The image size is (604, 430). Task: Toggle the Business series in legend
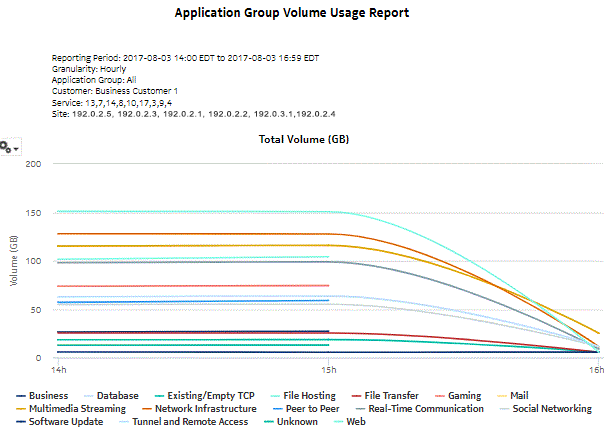click(x=48, y=396)
